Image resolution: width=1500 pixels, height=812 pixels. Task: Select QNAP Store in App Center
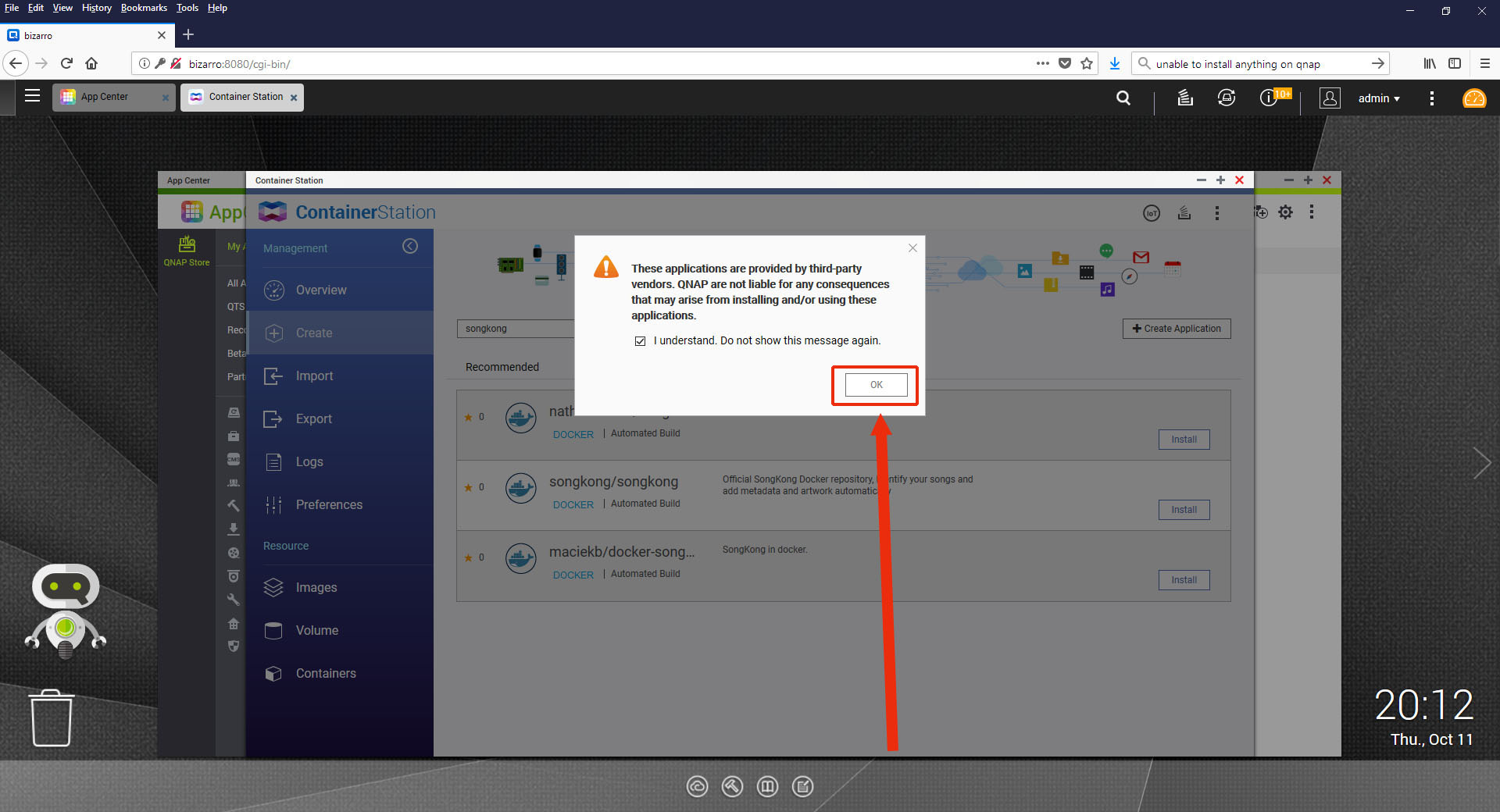tap(187, 251)
